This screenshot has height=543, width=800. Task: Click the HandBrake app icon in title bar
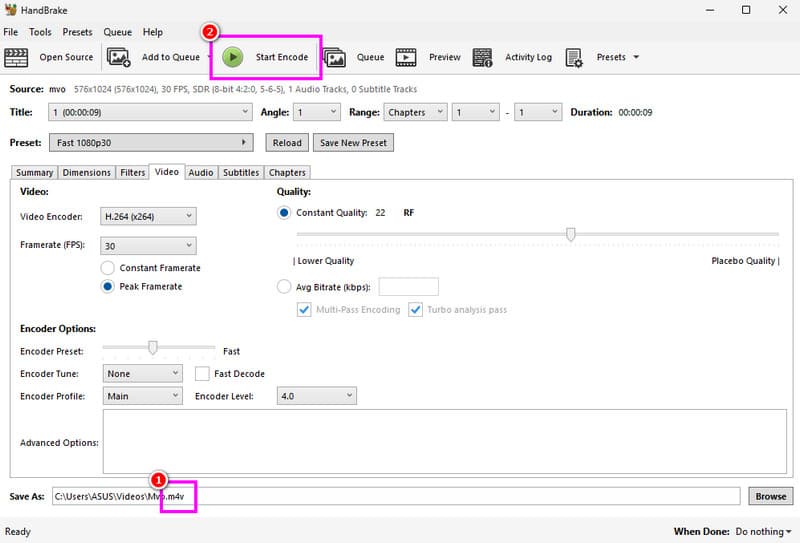click(x=11, y=9)
